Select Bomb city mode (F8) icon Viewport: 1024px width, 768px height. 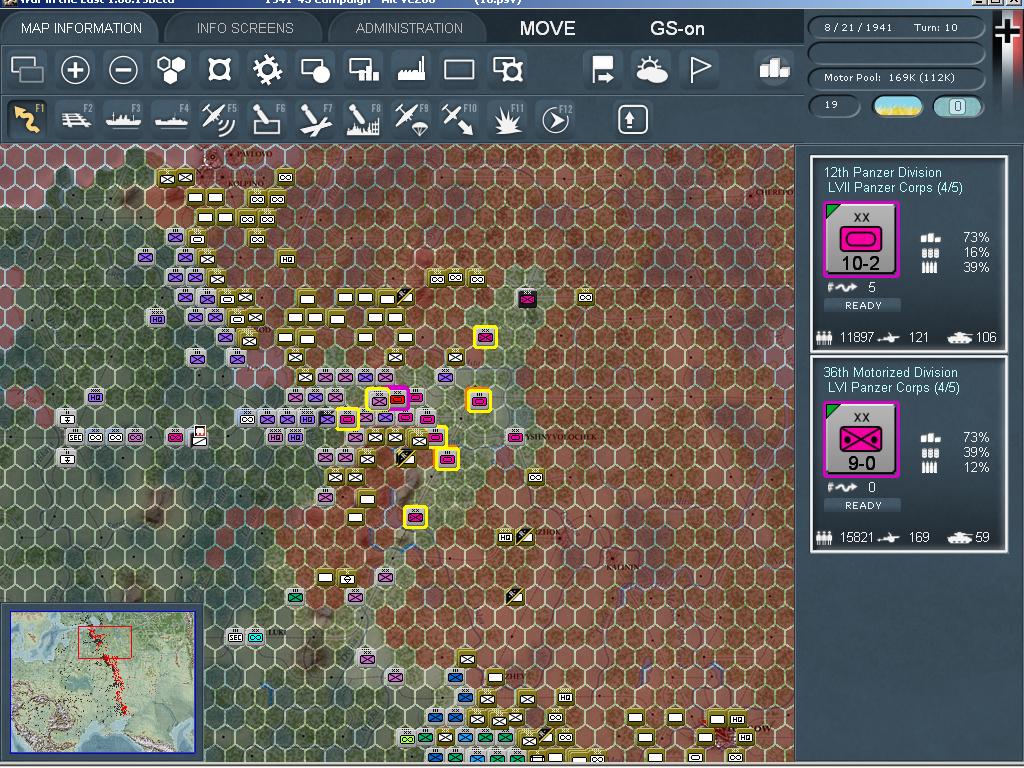[x=363, y=120]
